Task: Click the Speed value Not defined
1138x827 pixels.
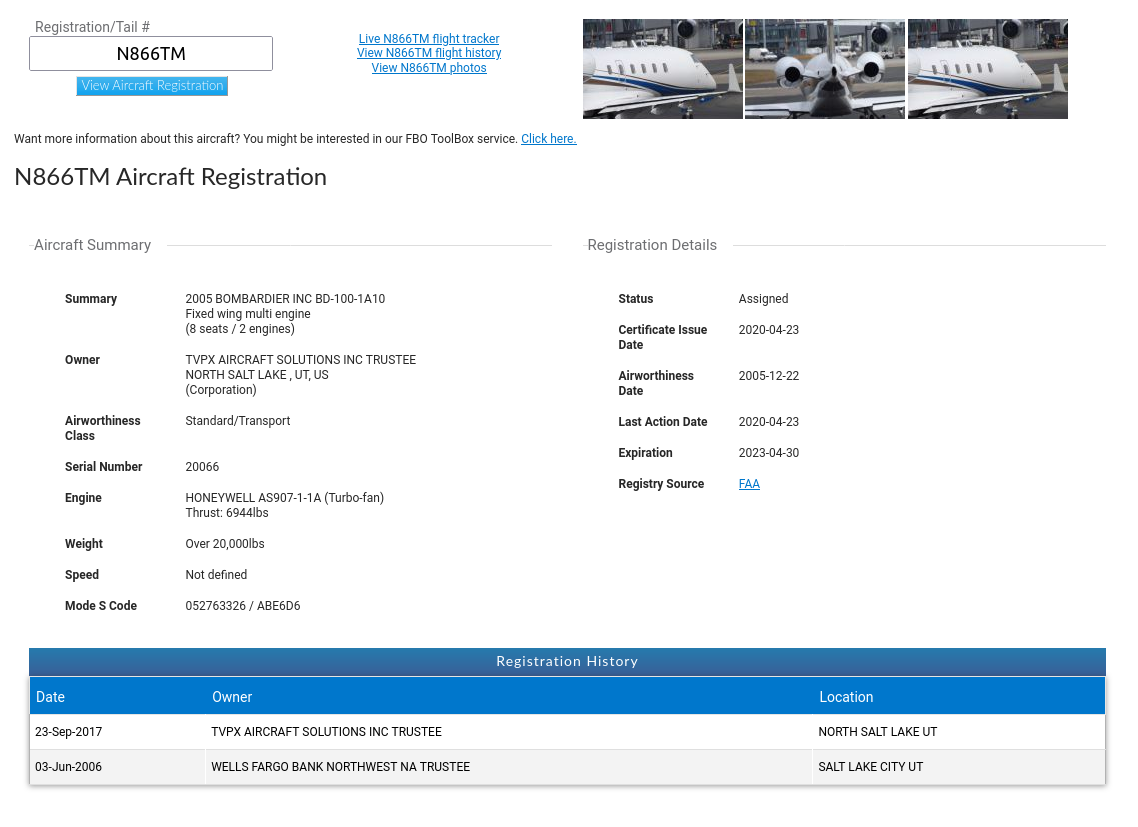Action: tap(216, 574)
